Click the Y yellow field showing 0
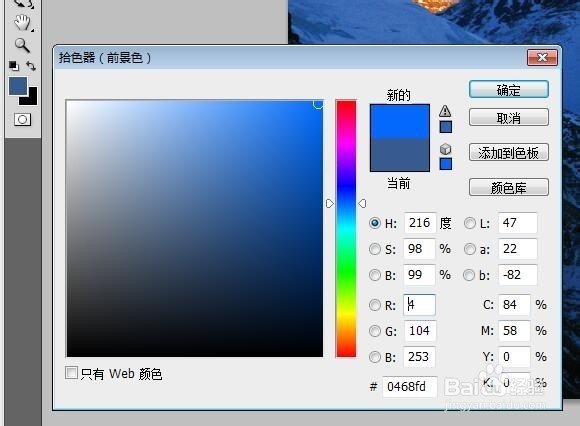The height and width of the screenshot is (426, 580). coord(514,357)
